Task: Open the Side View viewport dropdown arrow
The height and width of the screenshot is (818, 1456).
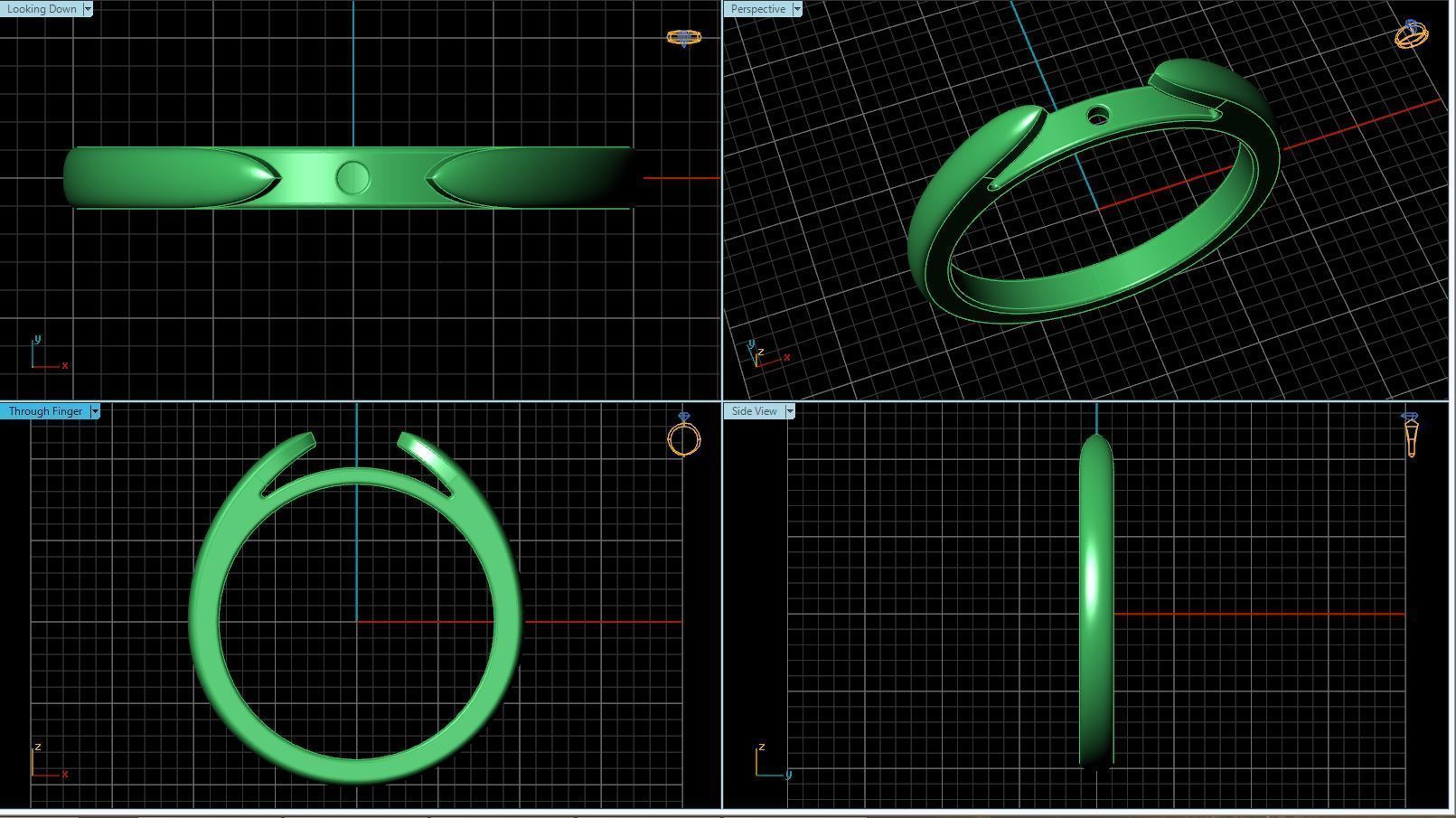Action: click(790, 411)
